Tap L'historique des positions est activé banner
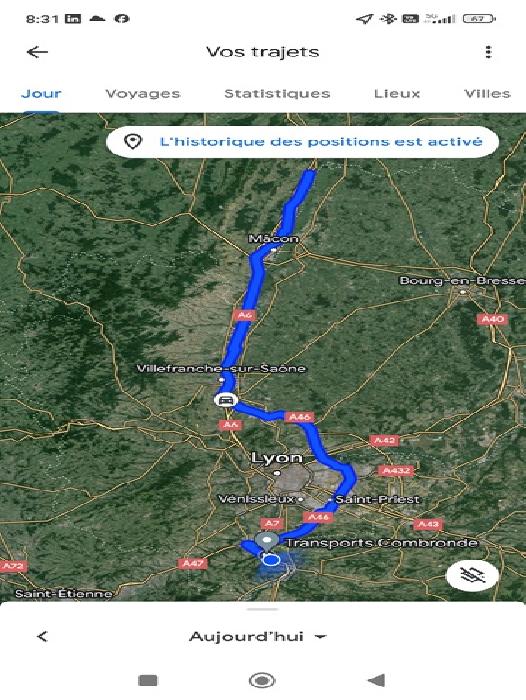526x700 pixels. [x=302, y=142]
